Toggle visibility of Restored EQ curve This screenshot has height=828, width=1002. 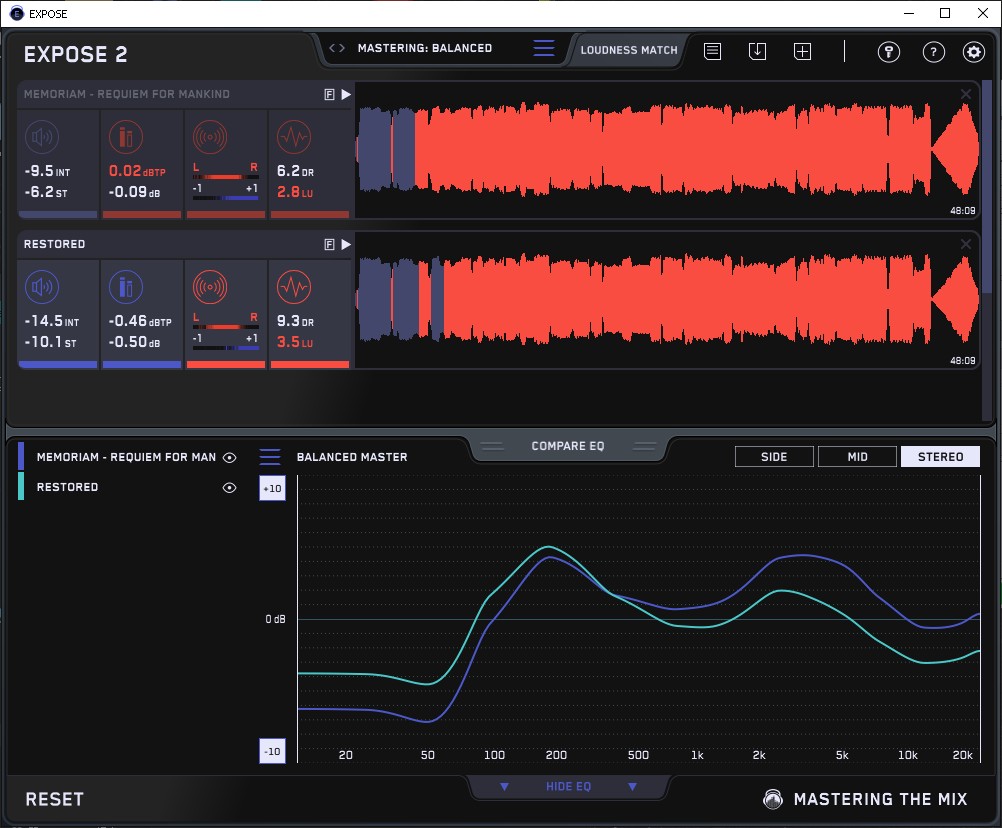(x=230, y=487)
